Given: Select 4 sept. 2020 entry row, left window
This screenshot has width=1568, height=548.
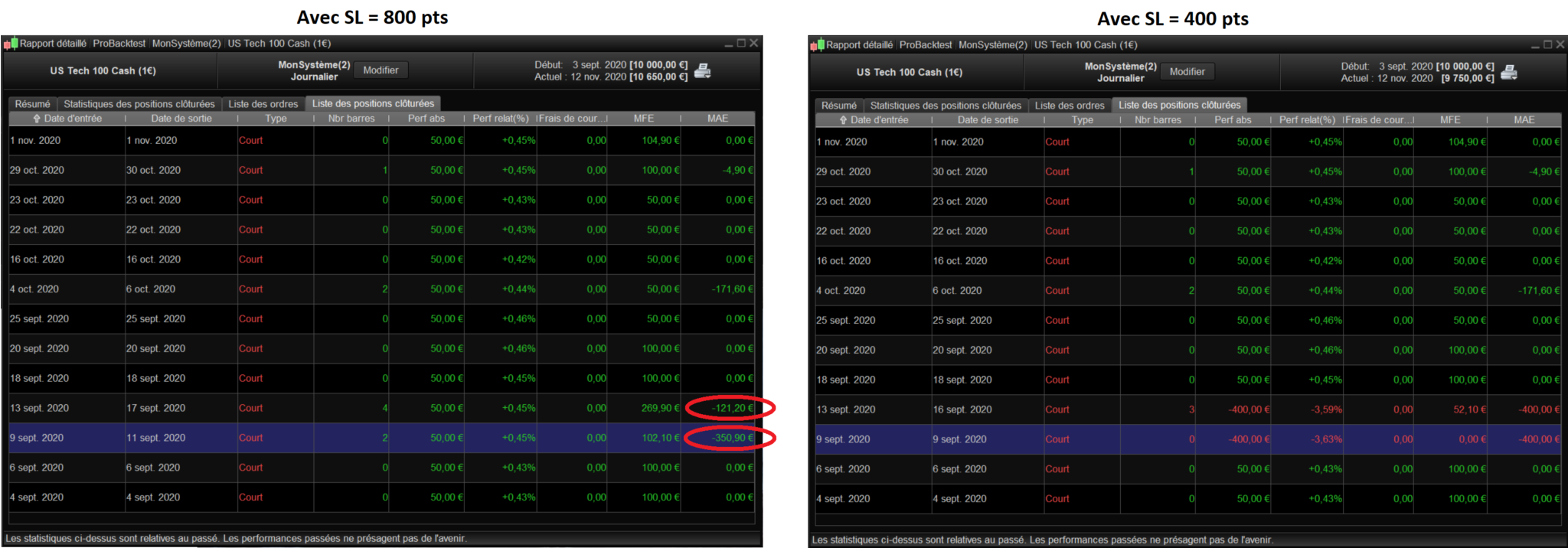Looking at the screenshot, I should 381,497.
